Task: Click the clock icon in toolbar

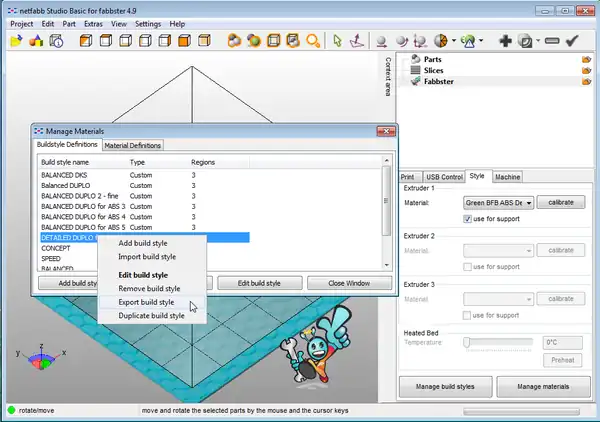Action: pos(57,41)
